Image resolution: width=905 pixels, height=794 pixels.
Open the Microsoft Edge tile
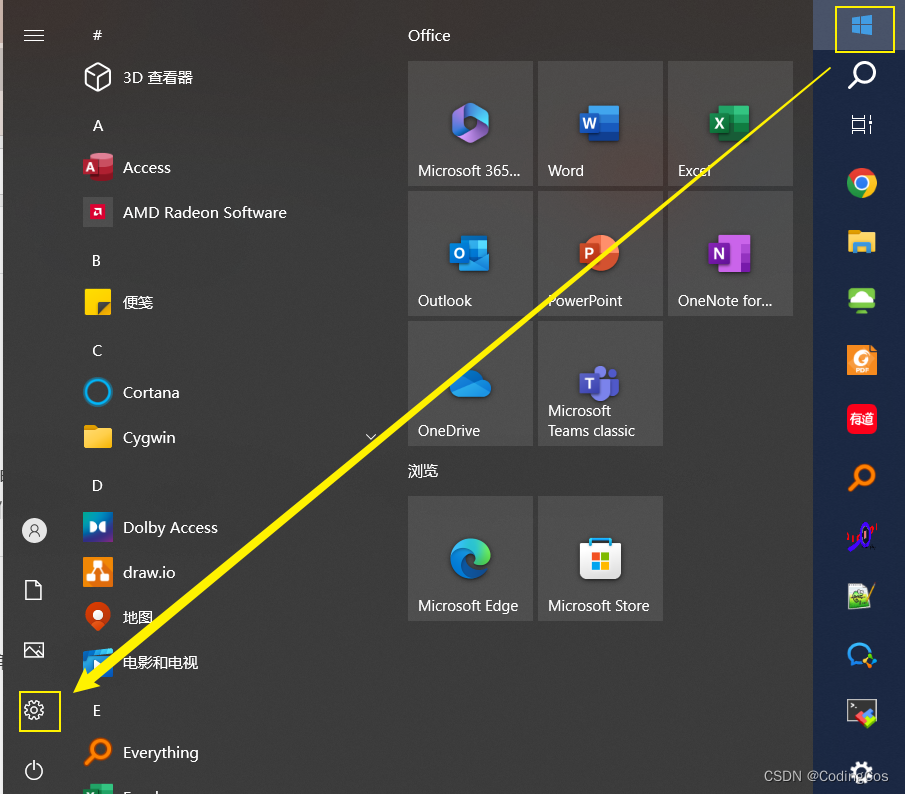(470, 559)
